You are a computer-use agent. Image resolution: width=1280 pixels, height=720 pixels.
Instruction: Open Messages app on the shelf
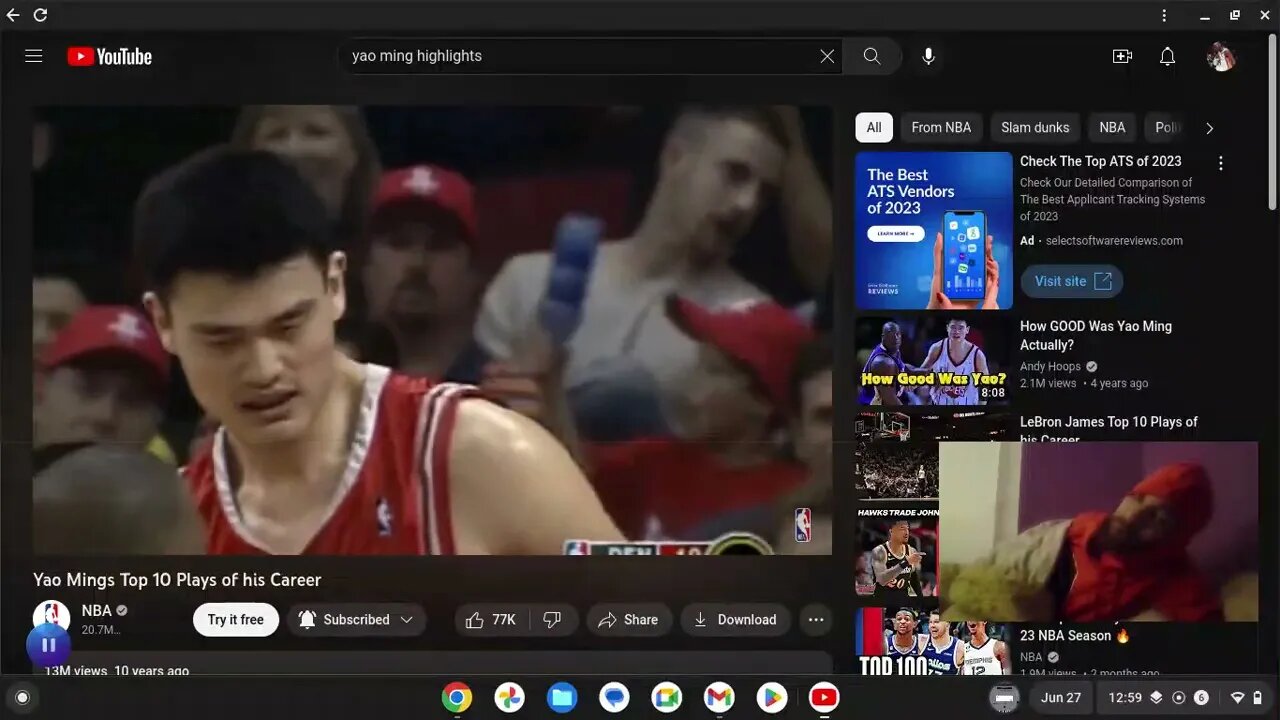(x=614, y=697)
